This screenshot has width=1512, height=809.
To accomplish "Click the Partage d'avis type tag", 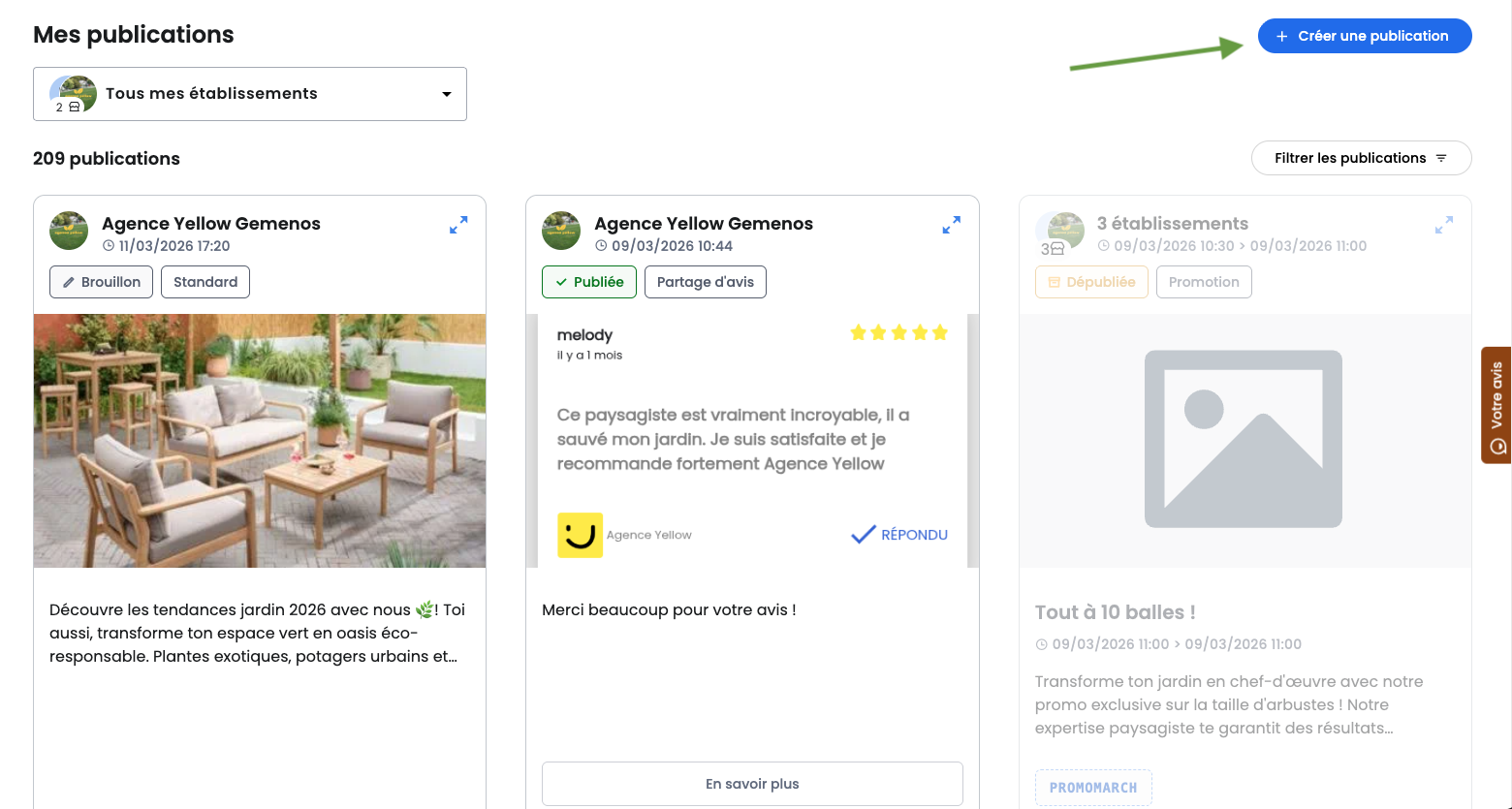I will [706, 282].
